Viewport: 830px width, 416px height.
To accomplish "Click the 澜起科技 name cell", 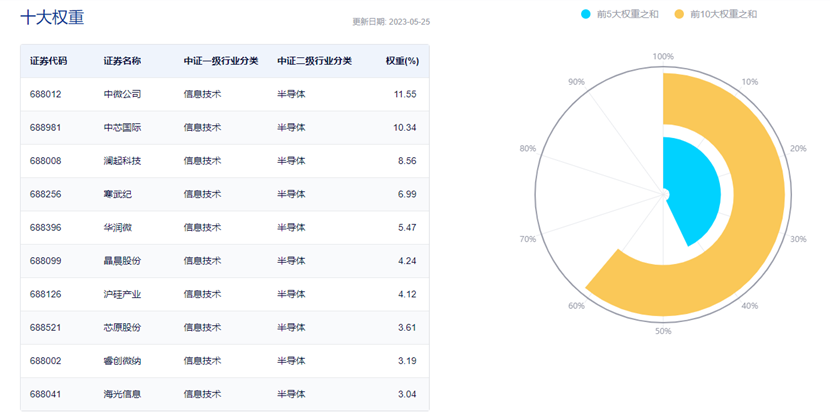I will (x=122, y=161).
